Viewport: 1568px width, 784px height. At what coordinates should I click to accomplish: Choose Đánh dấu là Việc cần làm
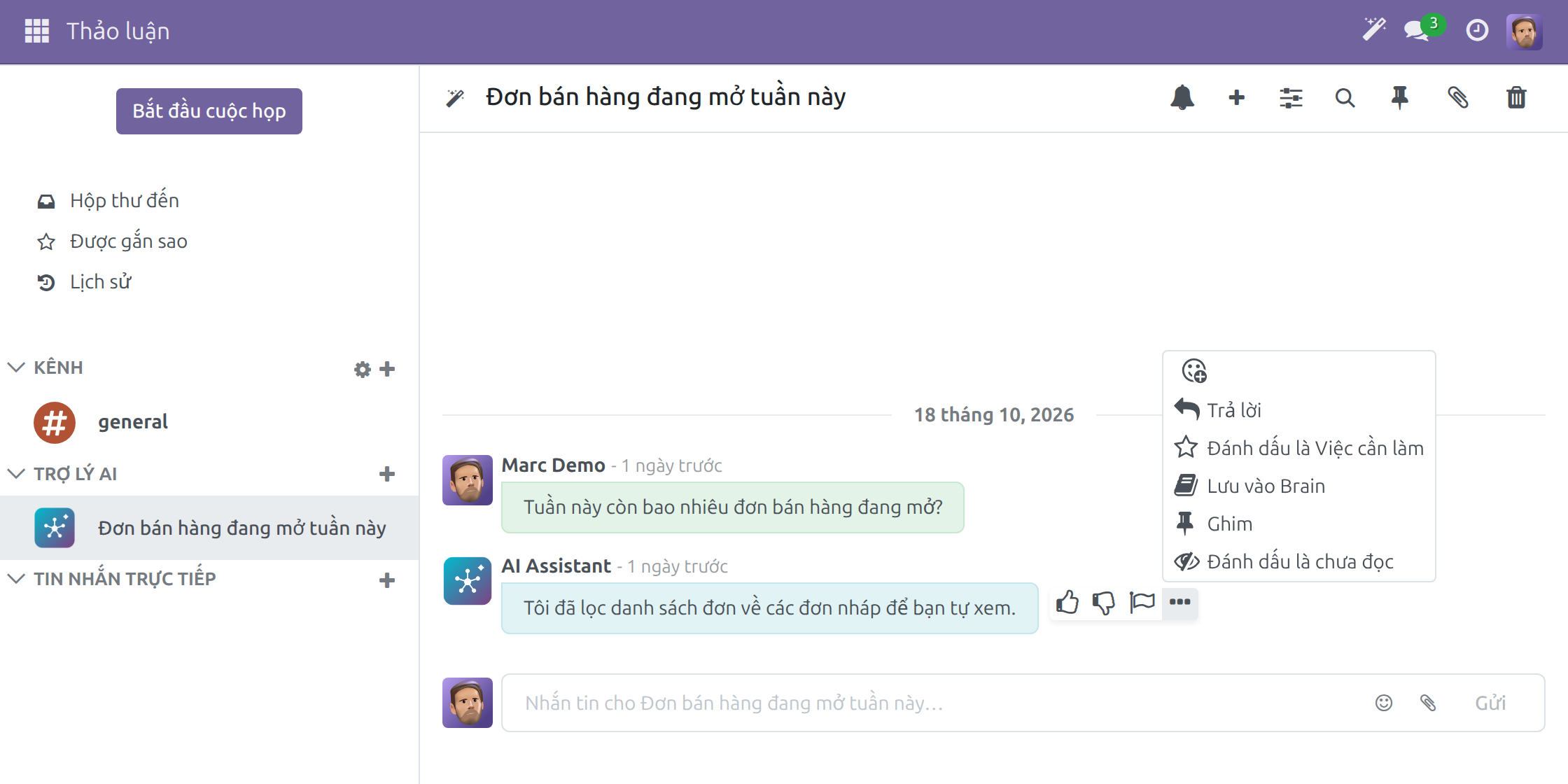coord(1299,448)
